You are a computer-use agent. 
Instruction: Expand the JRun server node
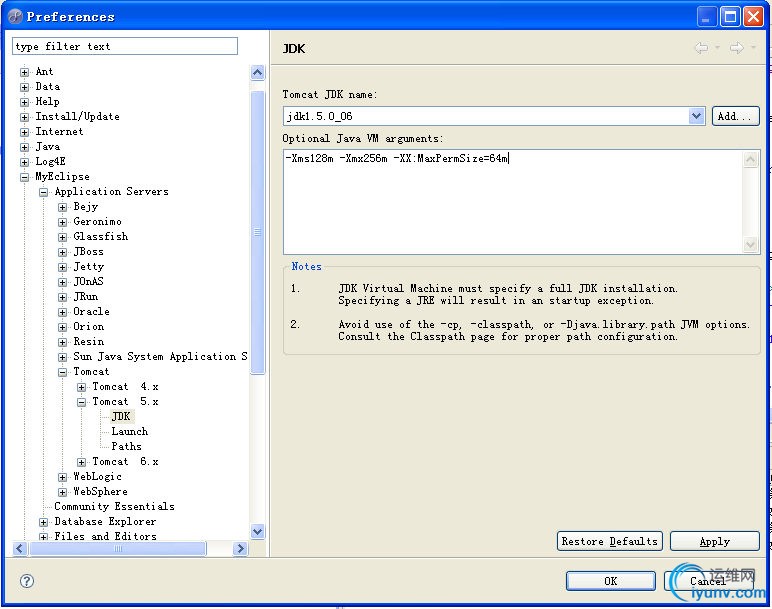(x=63, y=297)
